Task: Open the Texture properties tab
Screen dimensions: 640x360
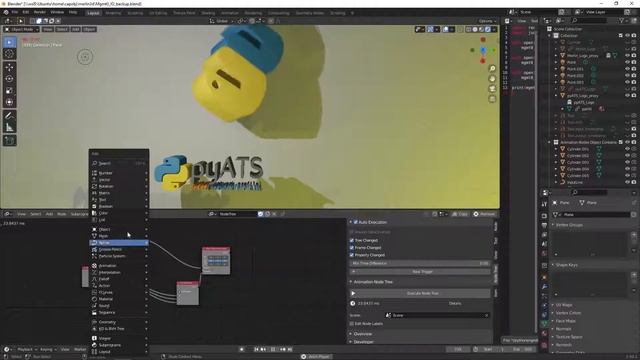Action: [544, 345]
